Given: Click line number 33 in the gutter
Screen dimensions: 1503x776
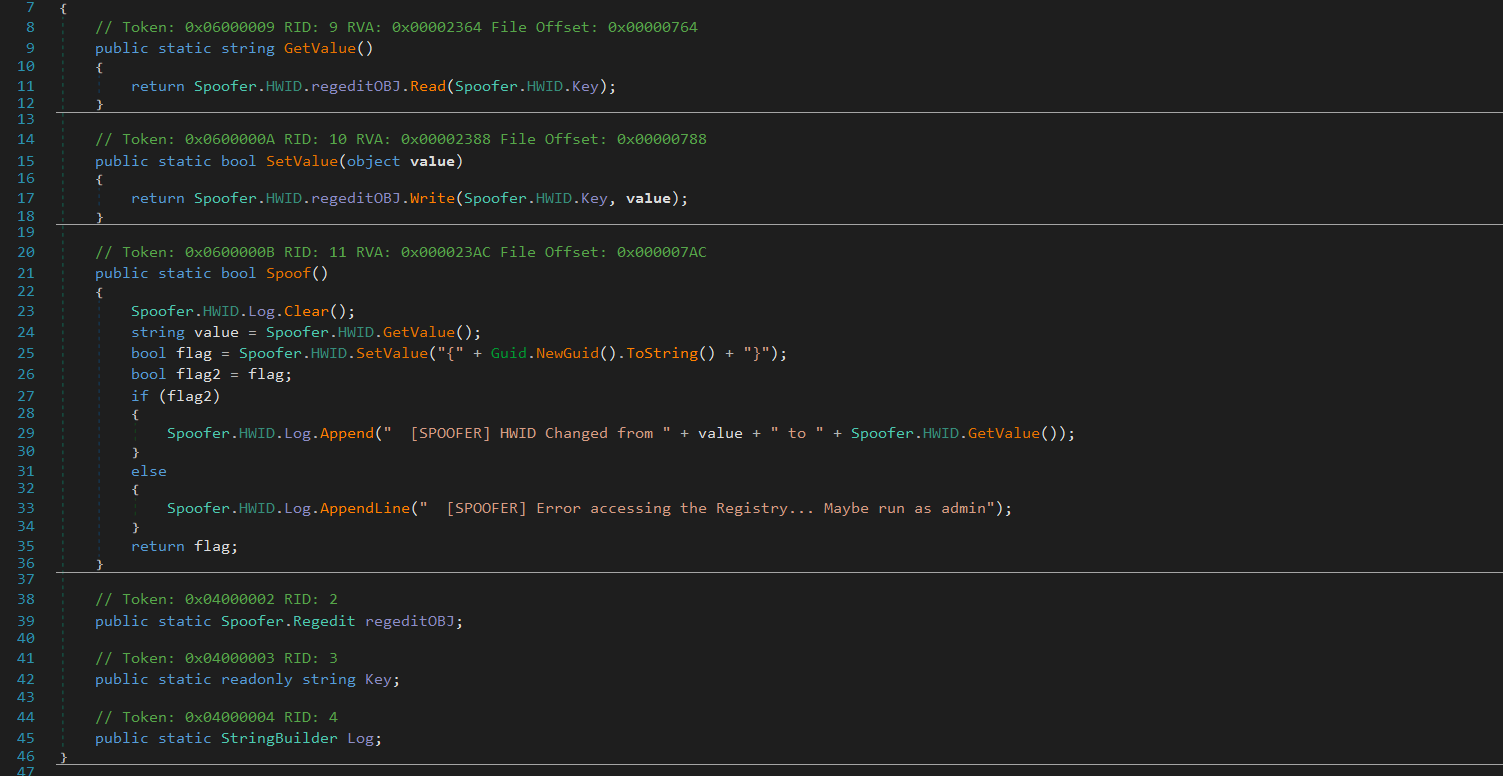Looking at the screenshot, I should pos(26,508).
